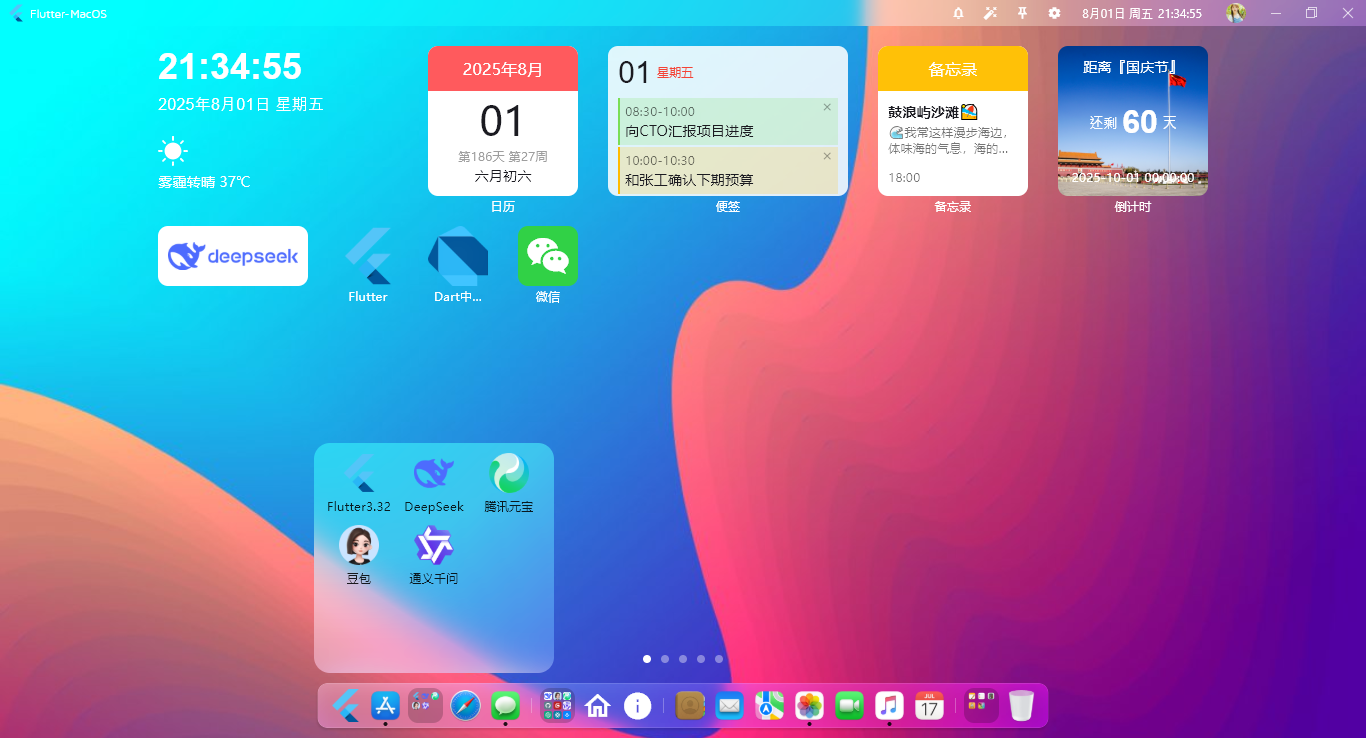Open Safari from the dock
1366x738 pixels.
coord(465,705)
